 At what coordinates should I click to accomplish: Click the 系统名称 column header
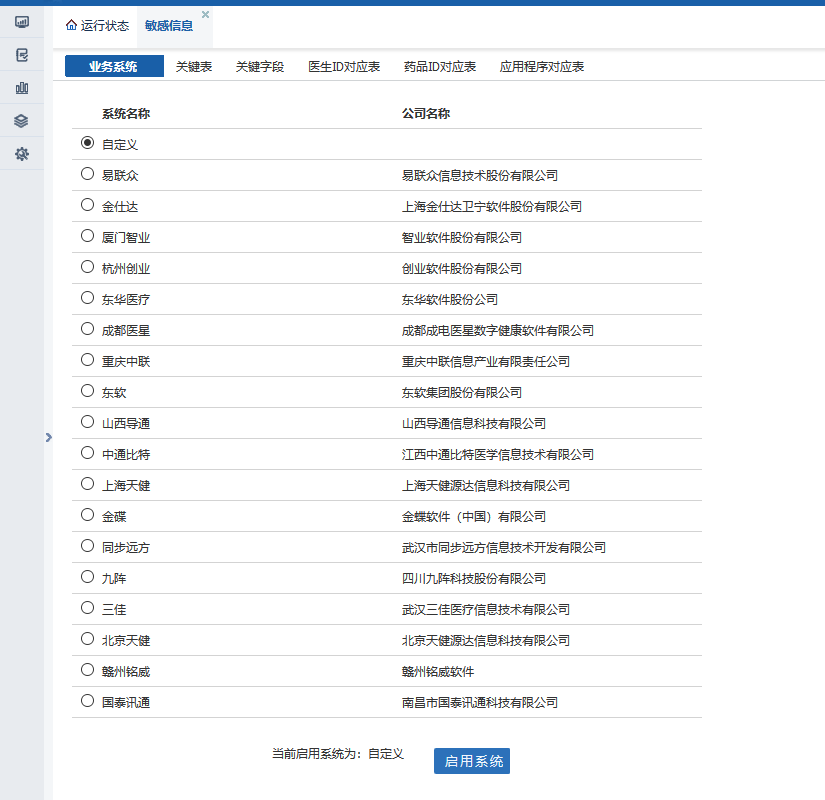[126, 114]
